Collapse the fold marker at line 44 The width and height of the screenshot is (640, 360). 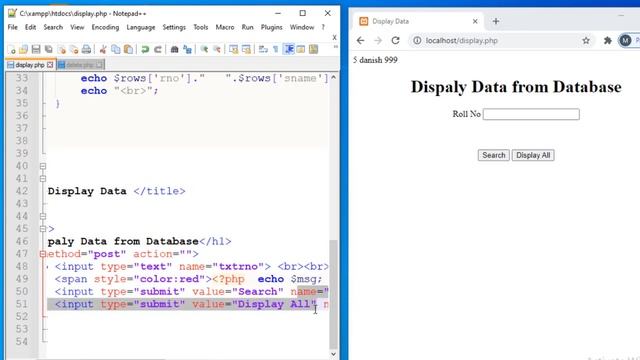pos(43,216)
